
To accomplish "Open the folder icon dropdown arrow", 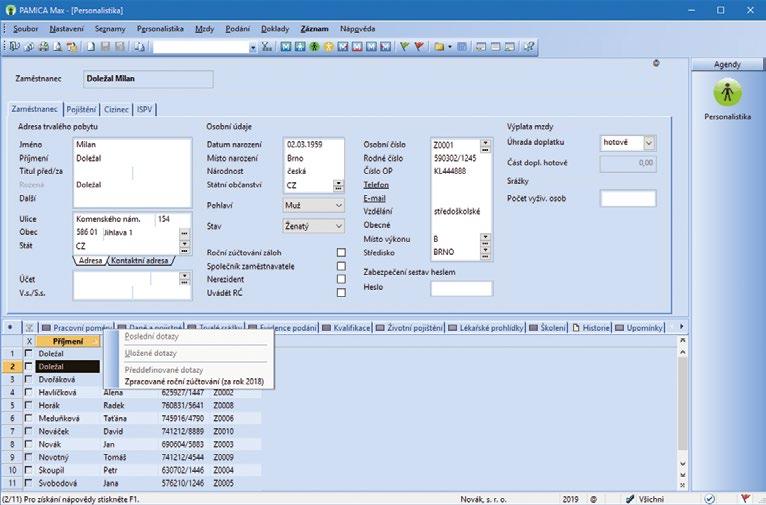I will pos(449,47).
